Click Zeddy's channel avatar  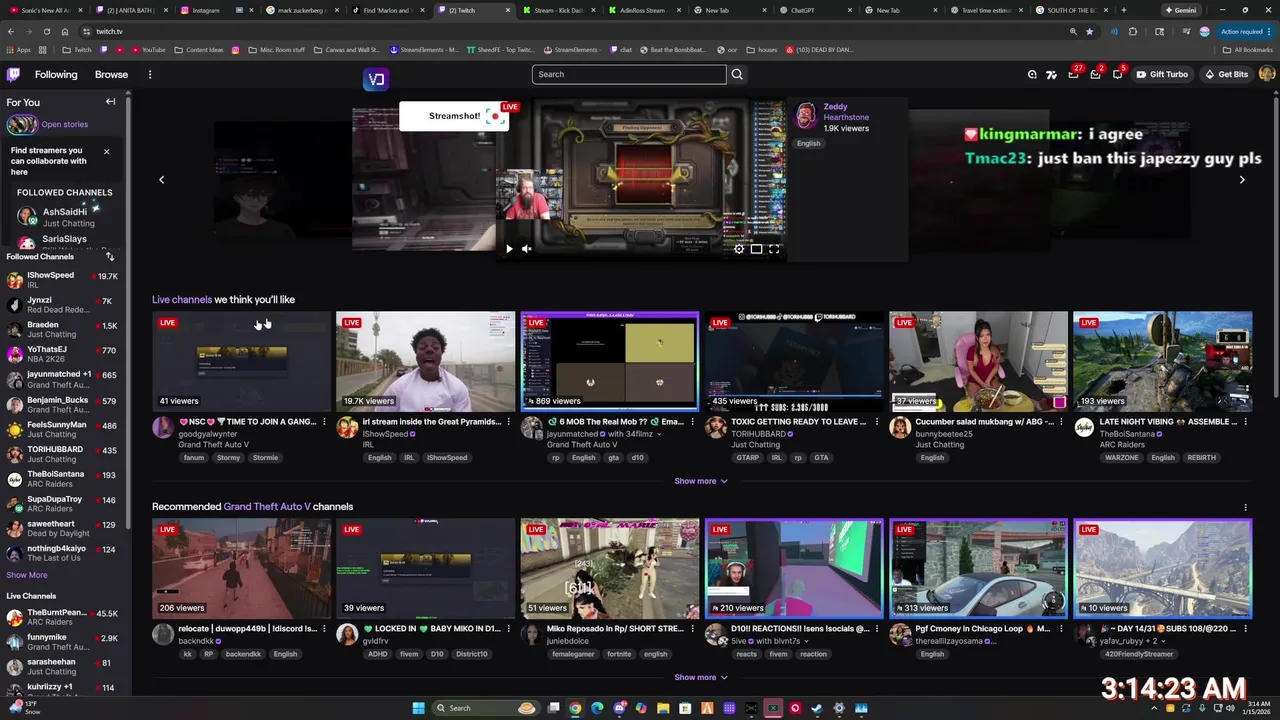coord(805,115)
